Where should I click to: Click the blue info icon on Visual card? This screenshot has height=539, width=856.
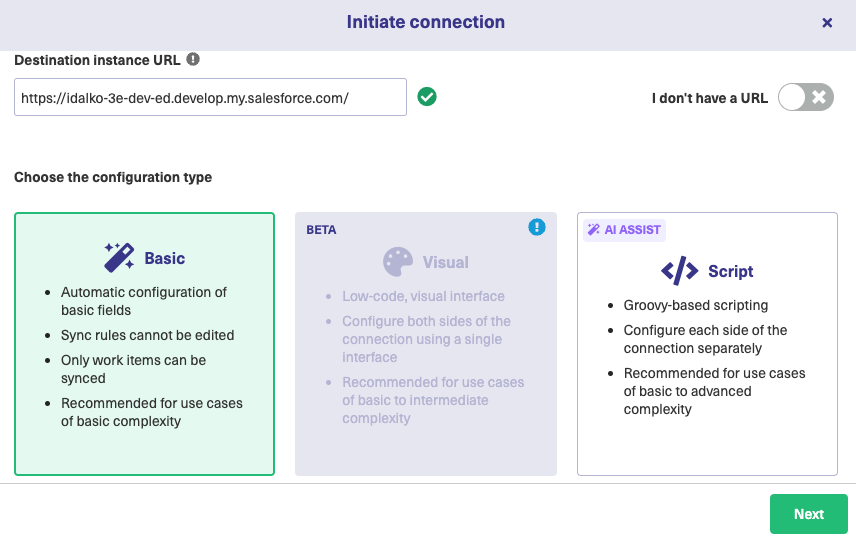pos(537,227)
